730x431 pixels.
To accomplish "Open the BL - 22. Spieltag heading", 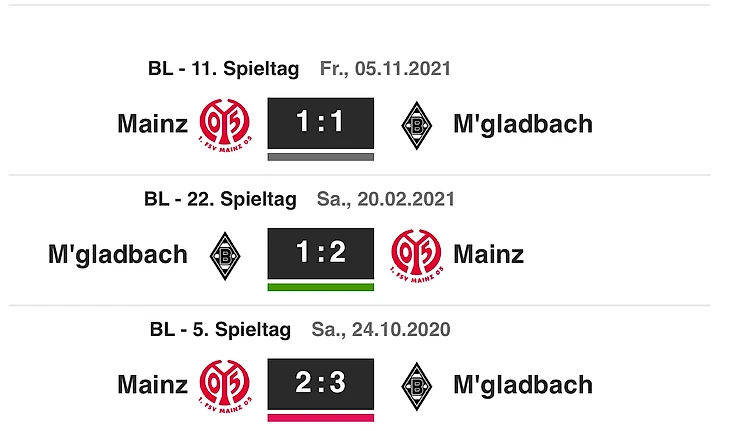I will (220, 199).
